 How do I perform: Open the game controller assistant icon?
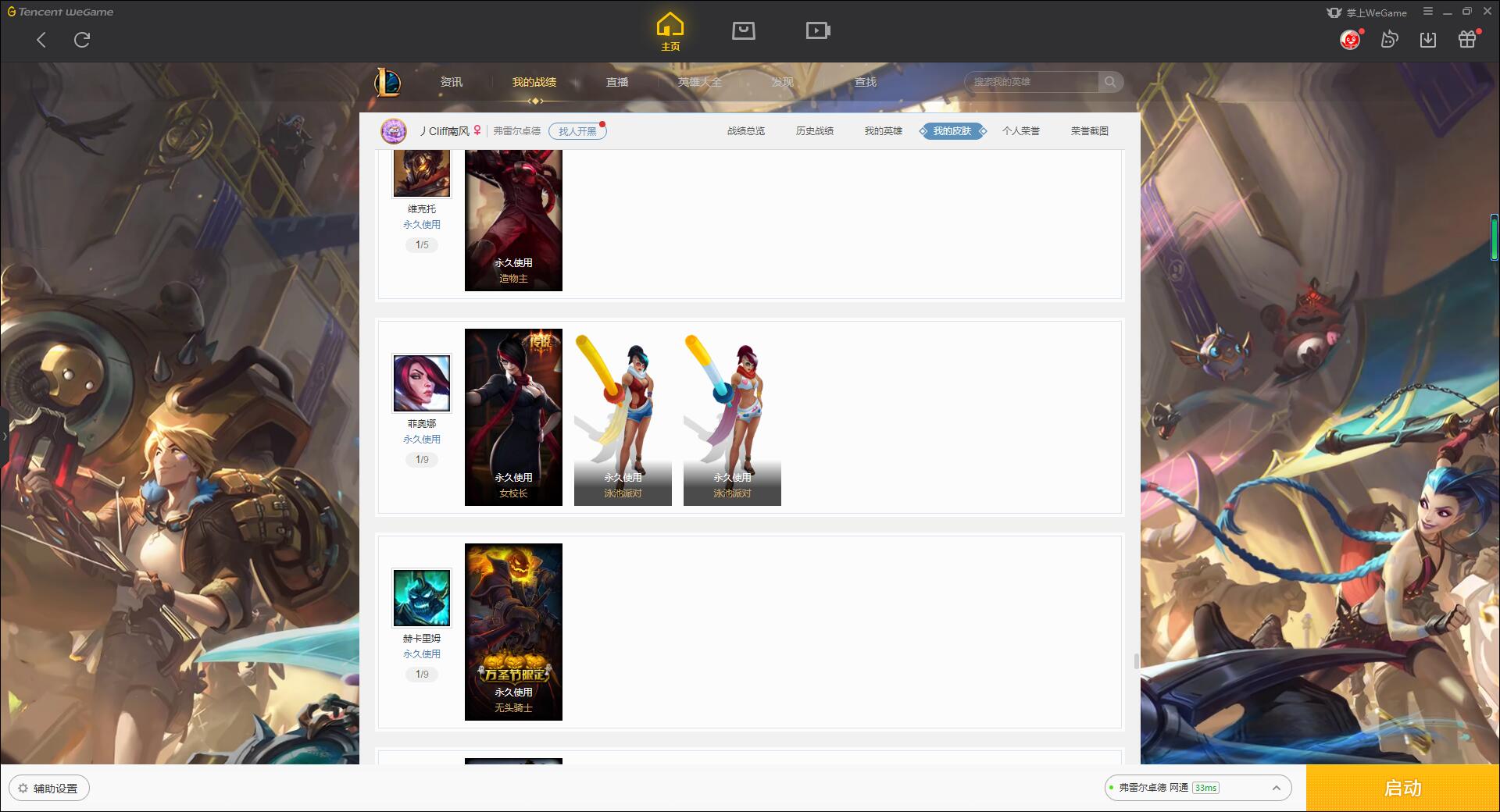1389,39
